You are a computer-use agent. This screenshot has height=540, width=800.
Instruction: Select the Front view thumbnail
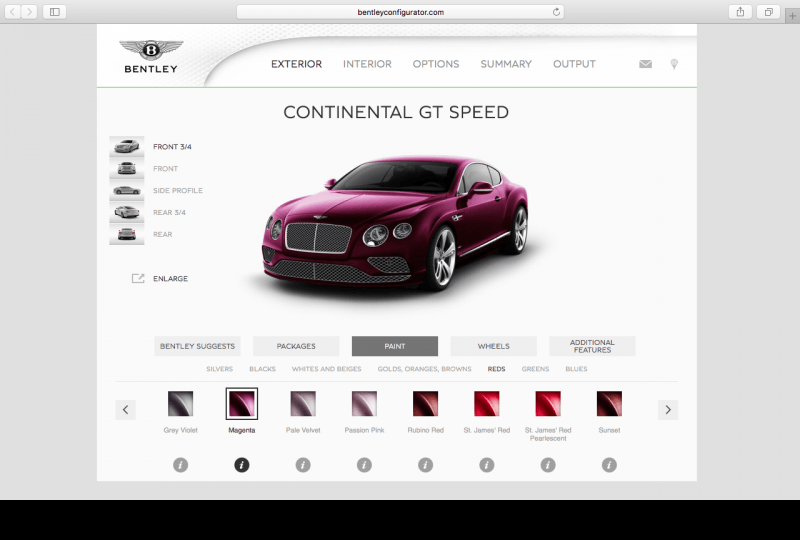(x=127, y=168)
